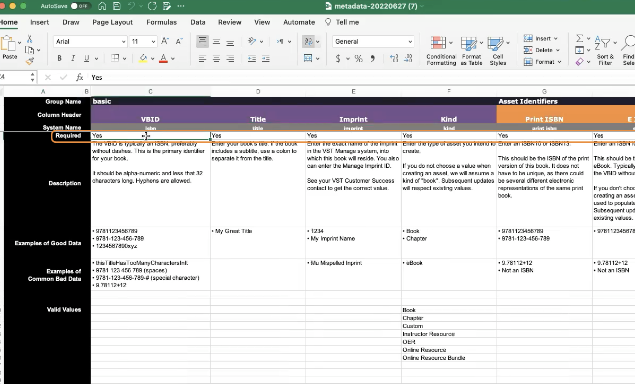635x384 pixels.
Task: Switch to the Draw ribbon tab
Action: pos(71,22)
